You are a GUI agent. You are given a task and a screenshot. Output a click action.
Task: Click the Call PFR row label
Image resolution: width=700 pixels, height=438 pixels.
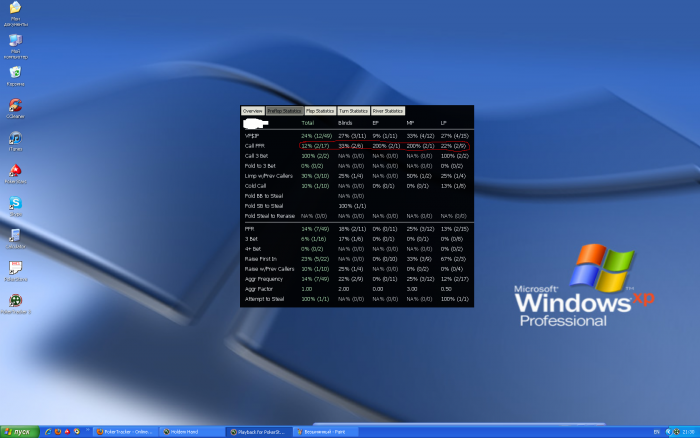(x=254, y=146)
